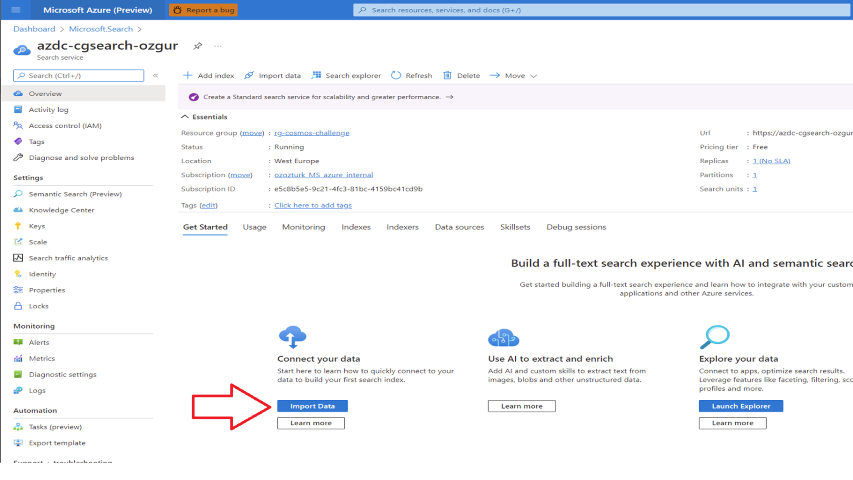Click Learn more under Explore your data
853x480 pixels.
pos(733,423)
